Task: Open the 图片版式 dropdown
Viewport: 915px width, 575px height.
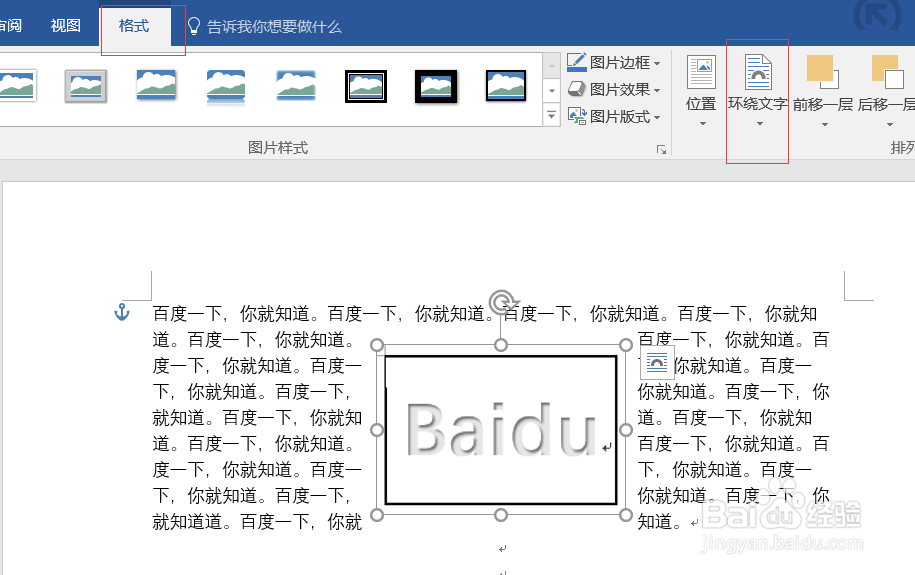Action: [614, 116]
